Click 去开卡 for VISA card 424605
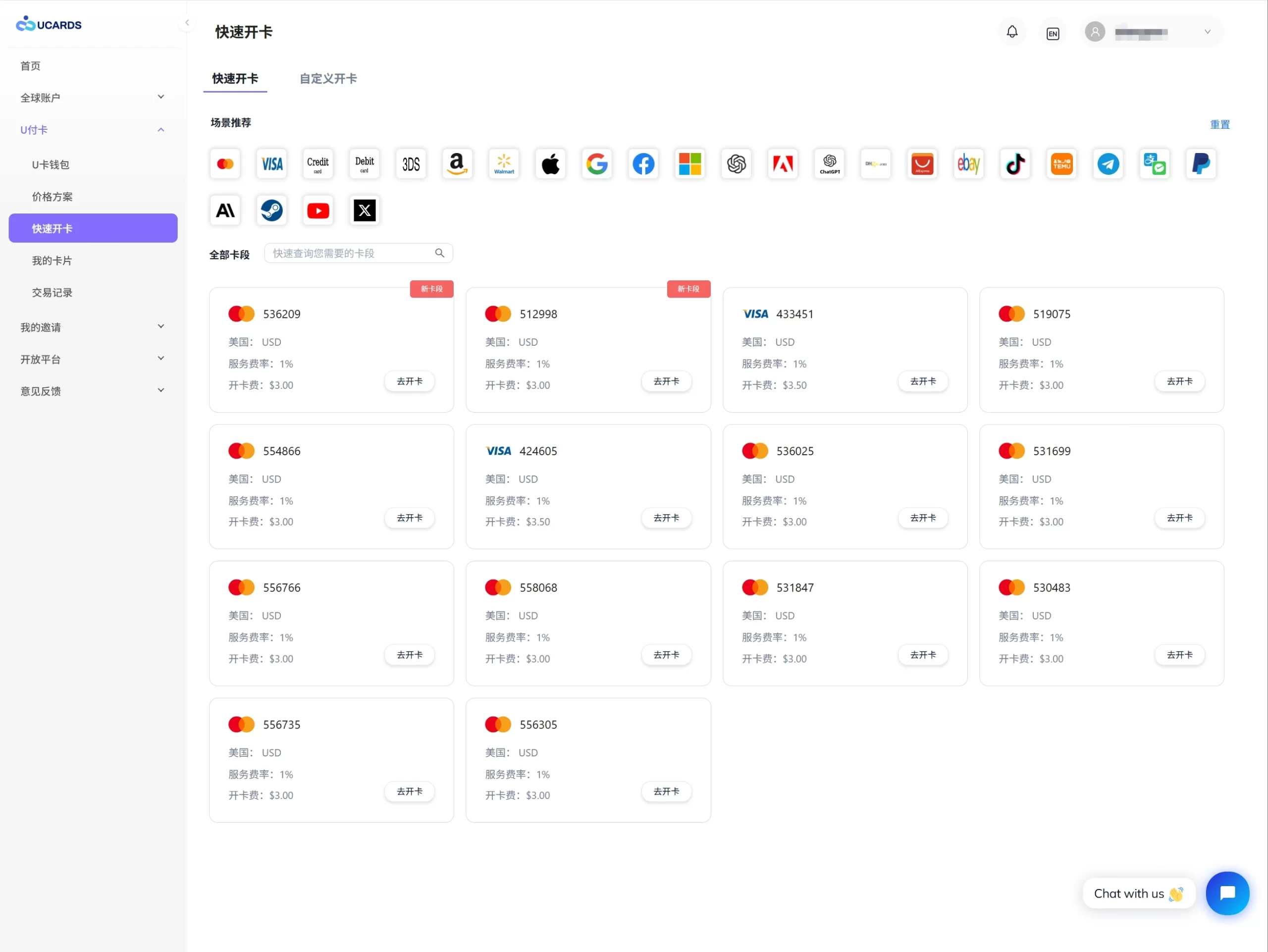The width and height of the screenshot is (1268, 952). tap(666, 518)
